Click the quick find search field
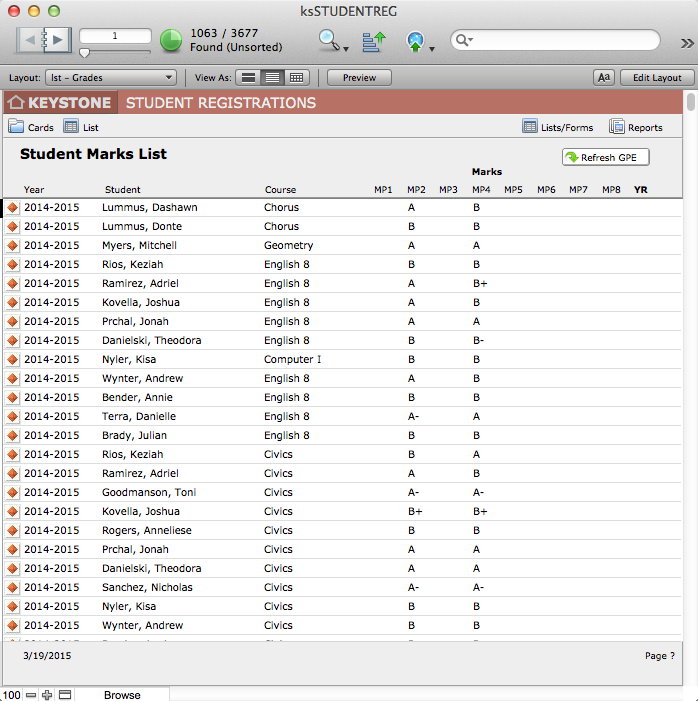This screenshot has height=701, width=698. (560, 40)
